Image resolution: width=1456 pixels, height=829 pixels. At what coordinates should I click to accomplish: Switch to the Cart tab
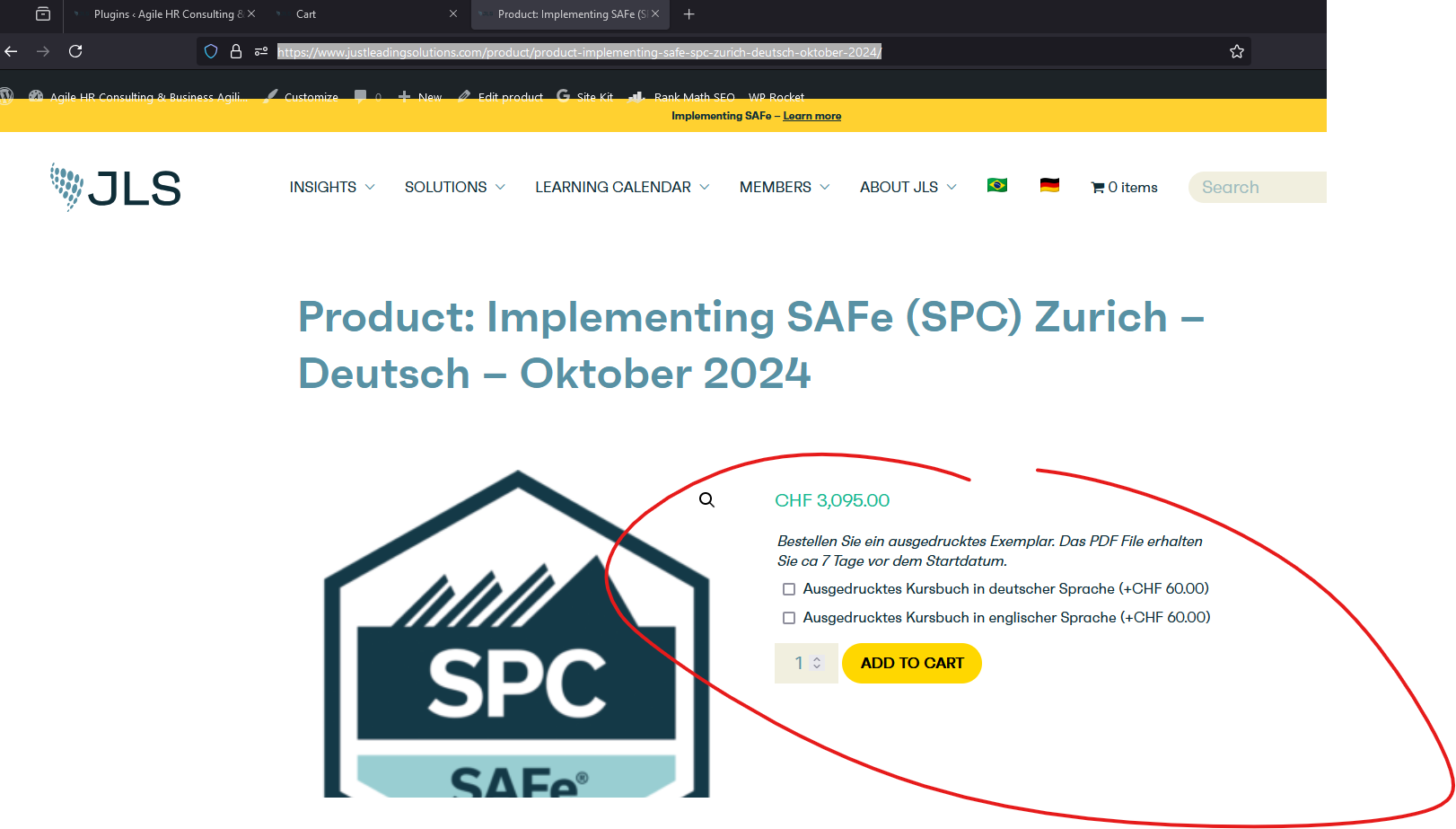(x=368, y=14)
